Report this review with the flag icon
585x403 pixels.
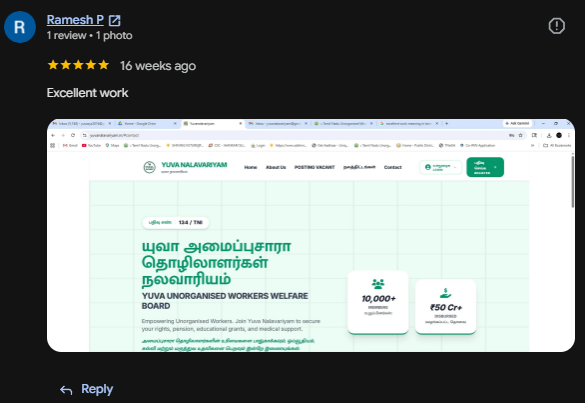557,26
